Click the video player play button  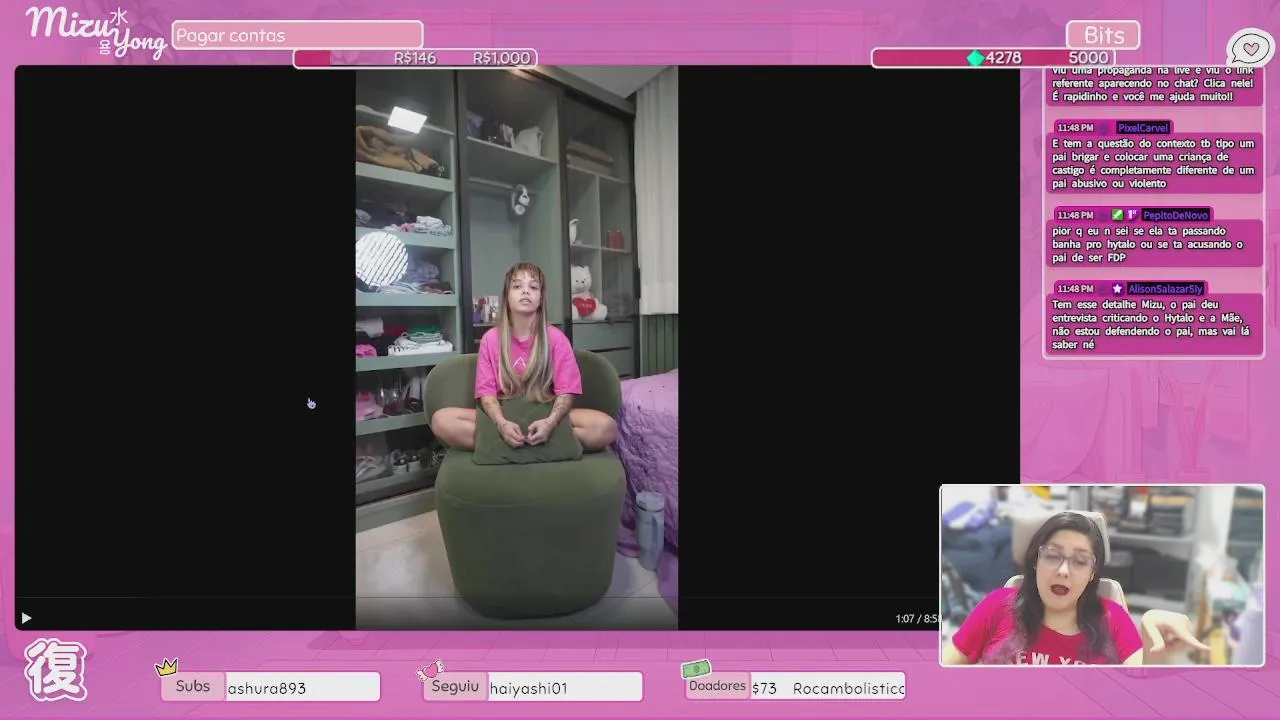point(26,619)
